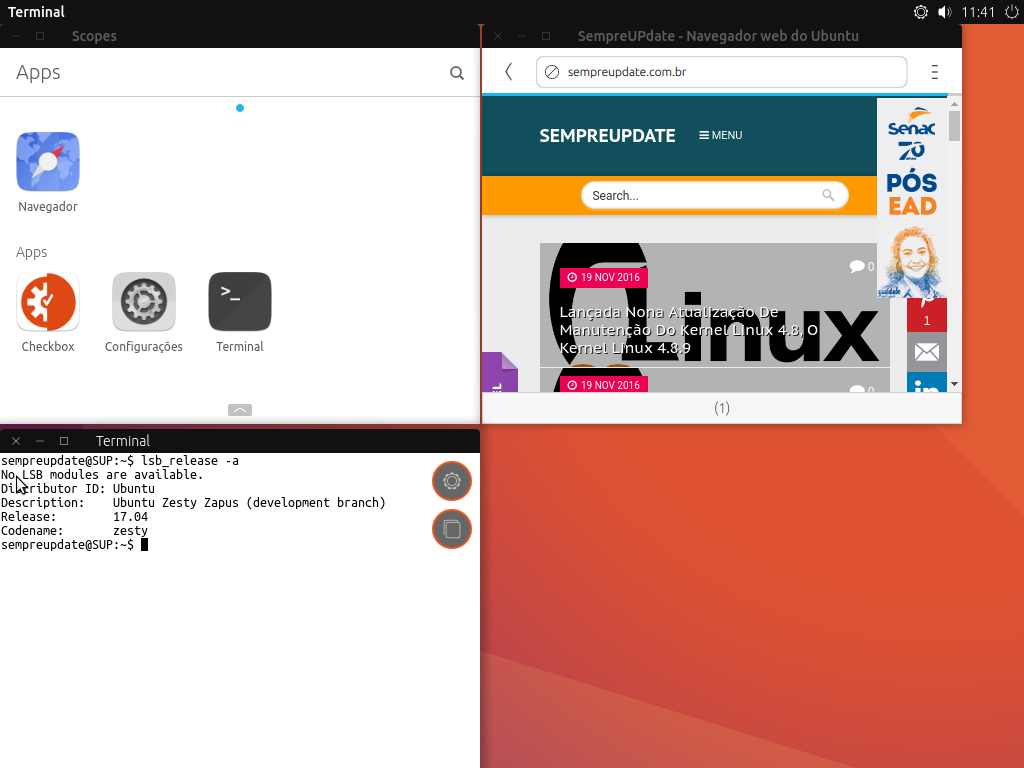
Task: Click the email share icon
Action: pyautogui.click(x=927, y=353)
